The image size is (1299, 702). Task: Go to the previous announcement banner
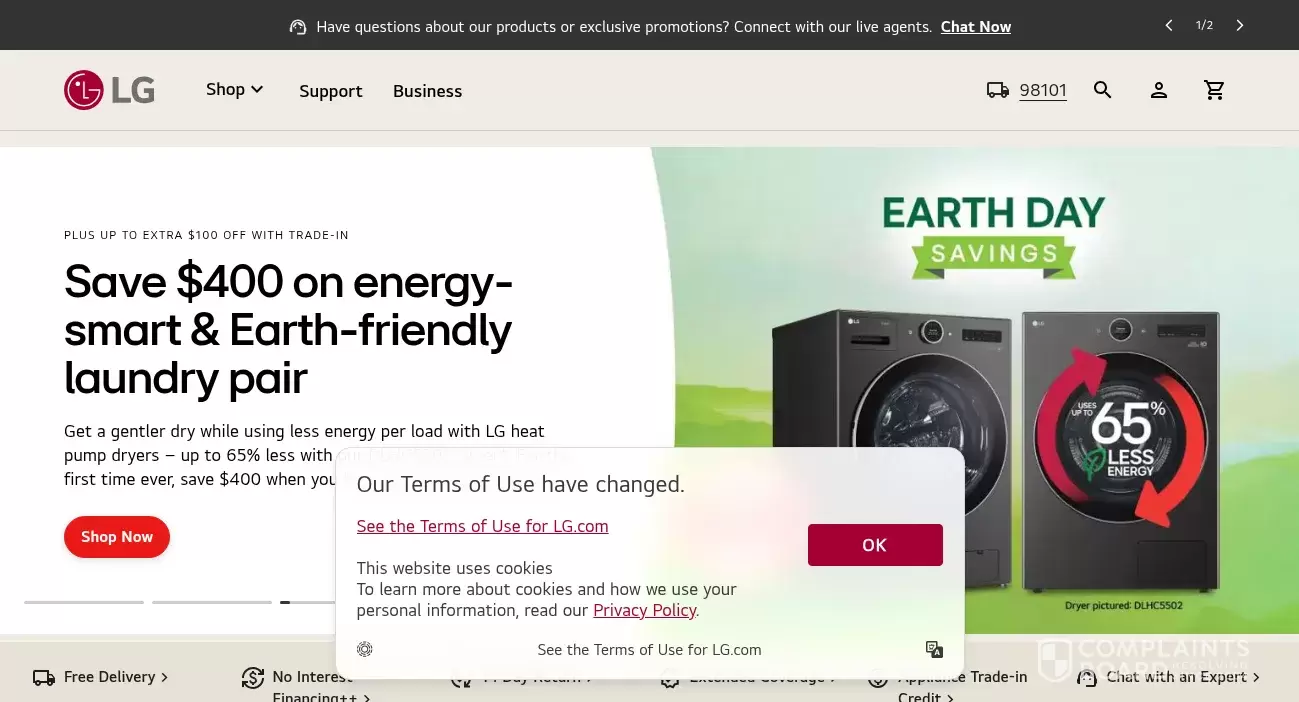[x=1169, y=25]
